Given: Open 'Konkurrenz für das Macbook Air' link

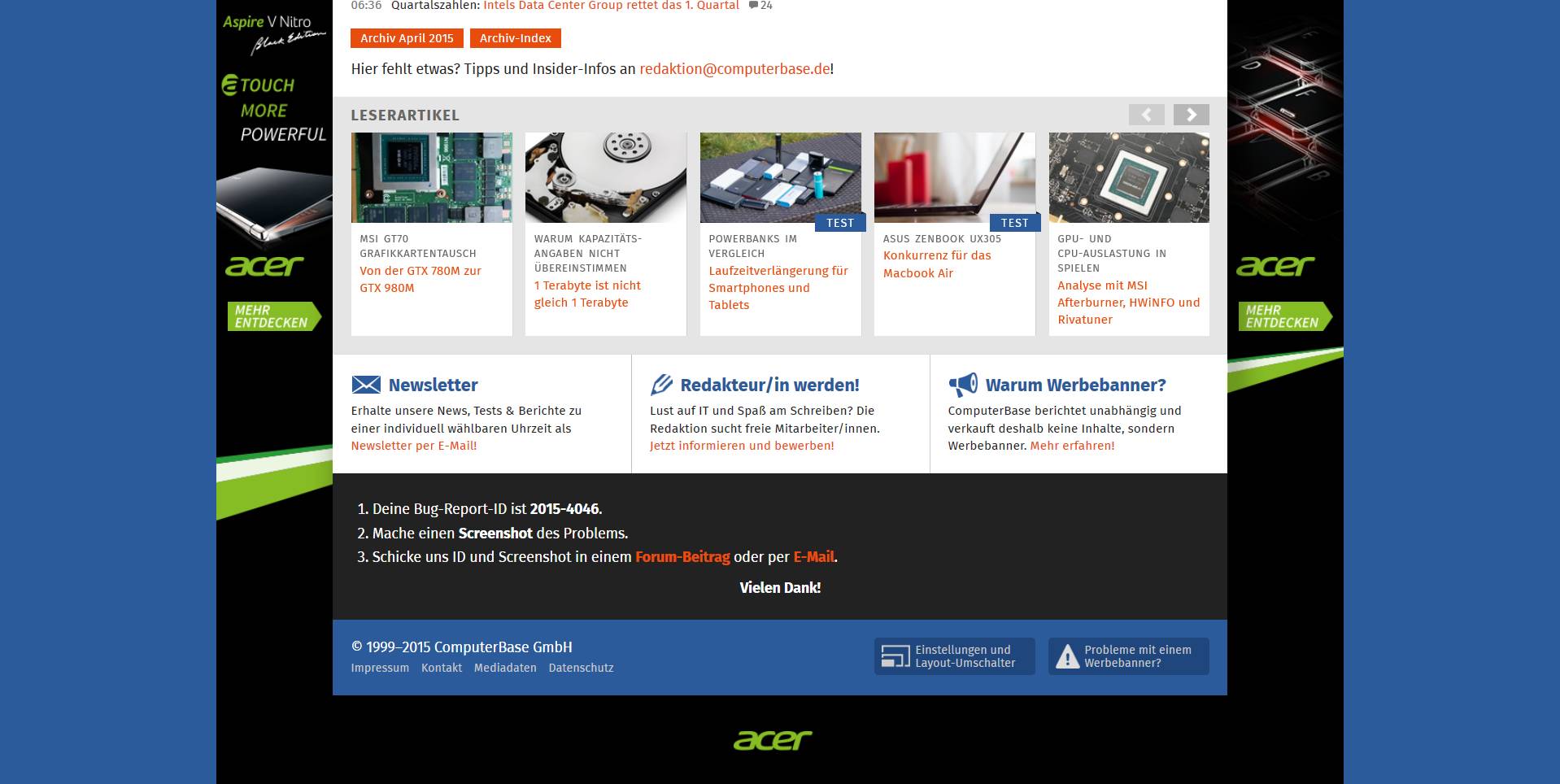Looking at the screenshot, I should [x=937, y=264].
